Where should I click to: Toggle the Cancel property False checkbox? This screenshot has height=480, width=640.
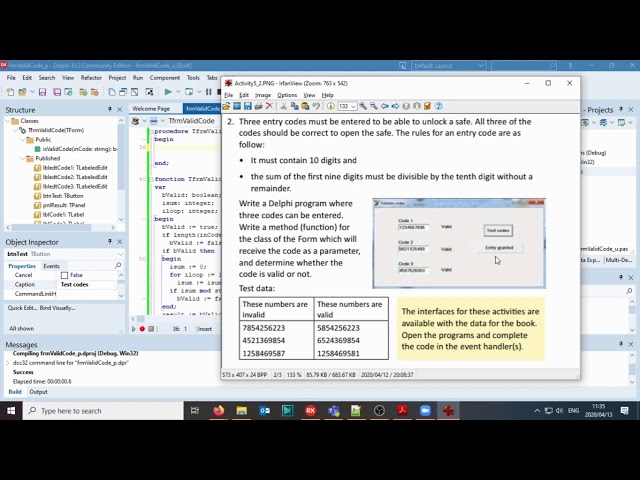tap(64, 276)
